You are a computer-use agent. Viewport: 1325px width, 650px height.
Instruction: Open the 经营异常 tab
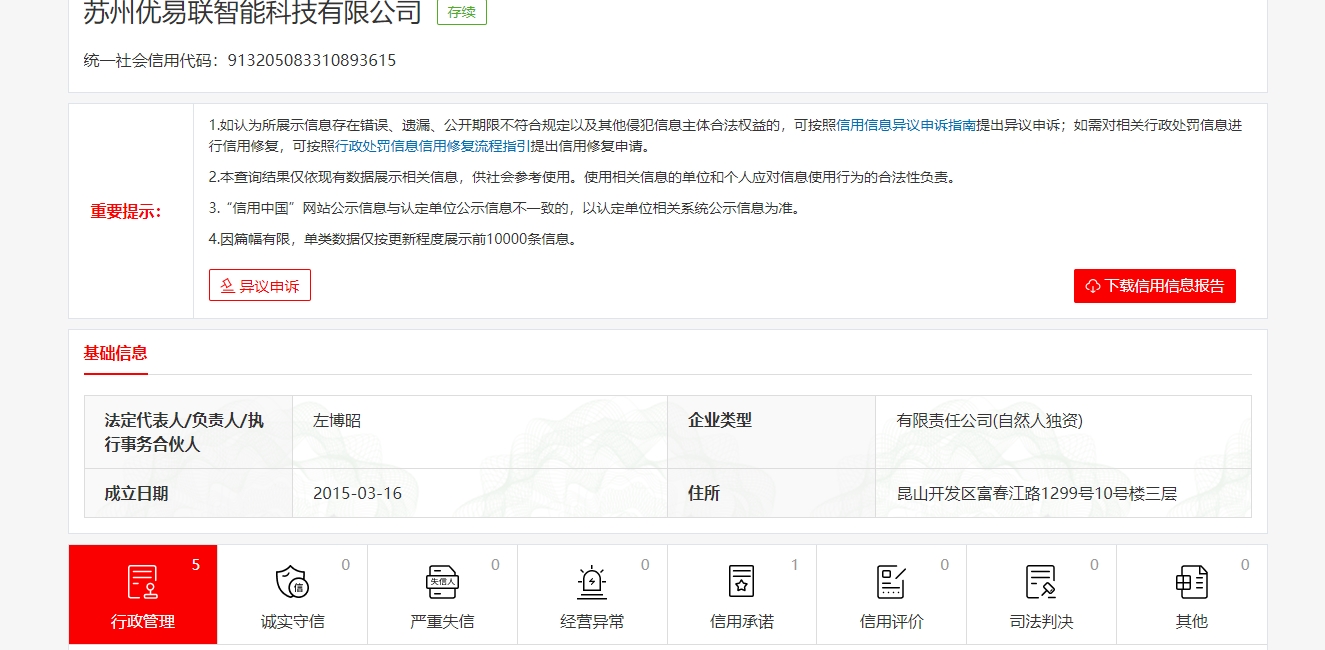(x=592, y=594)
